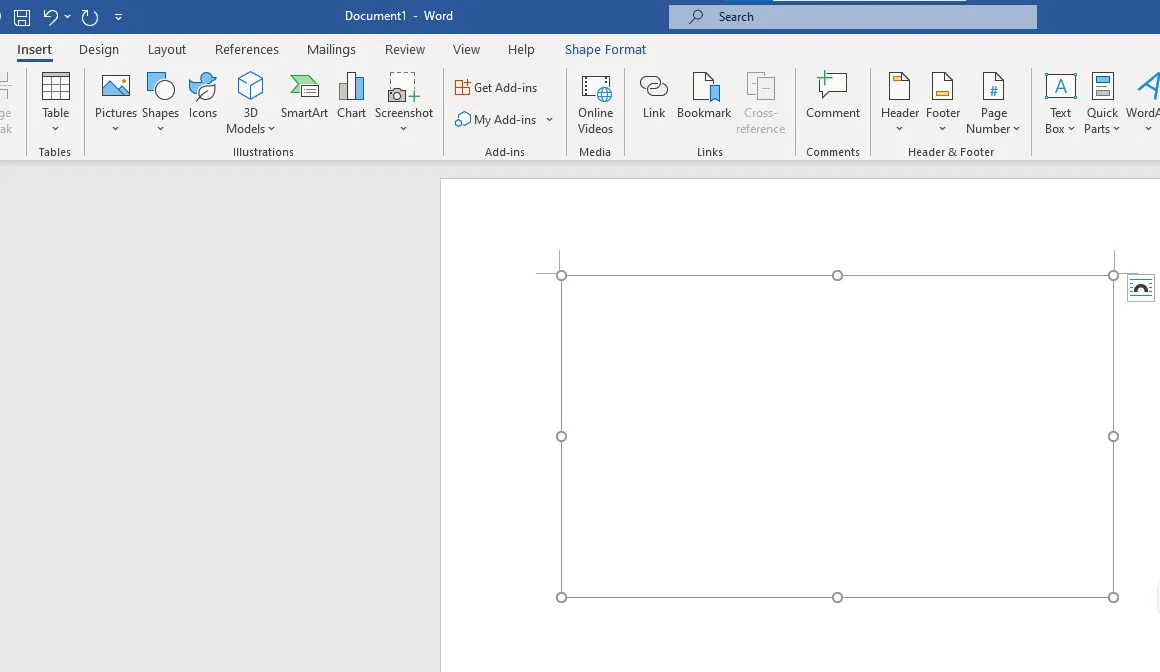Click the Online Videos icon
The height and width of the screenshot is (672, 1160).
coord(595,102)
